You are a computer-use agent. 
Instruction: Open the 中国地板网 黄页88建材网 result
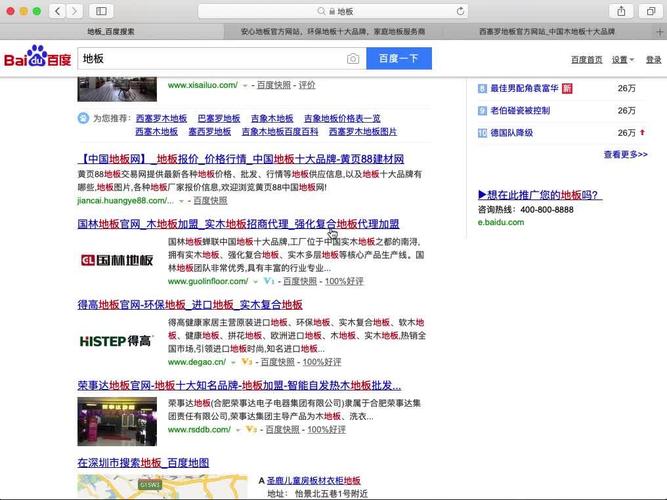click(241, 159)
